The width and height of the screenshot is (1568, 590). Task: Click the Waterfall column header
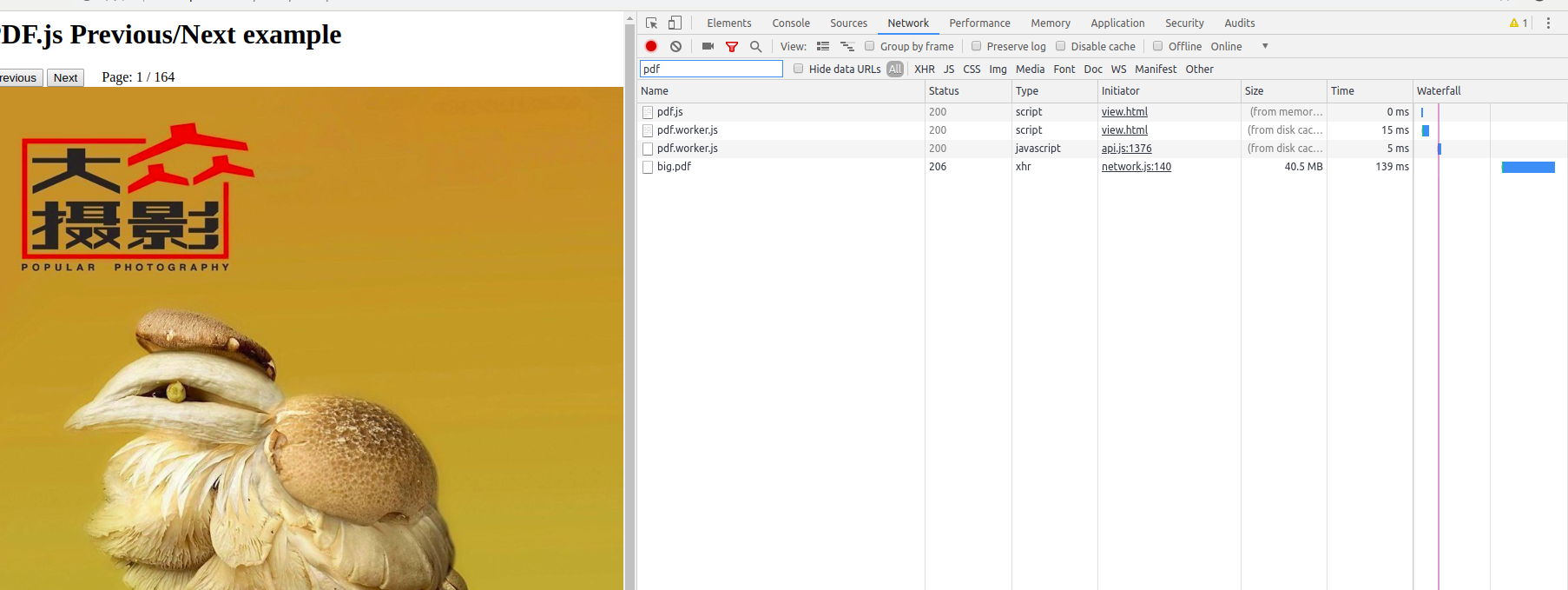(1490, 90)
